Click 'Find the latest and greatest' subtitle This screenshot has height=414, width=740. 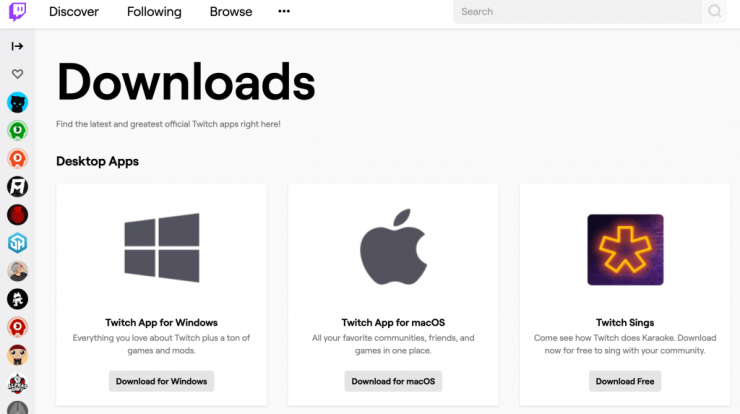168,124
